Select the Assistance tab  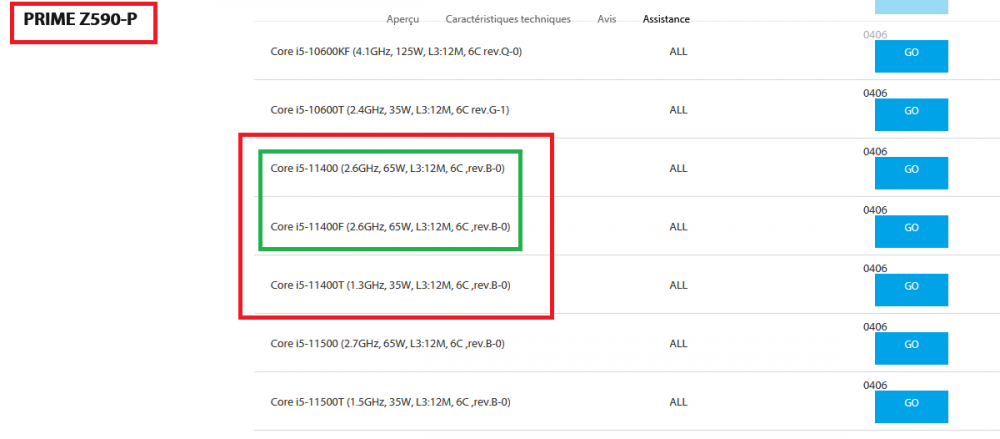(x=666, y=19)
